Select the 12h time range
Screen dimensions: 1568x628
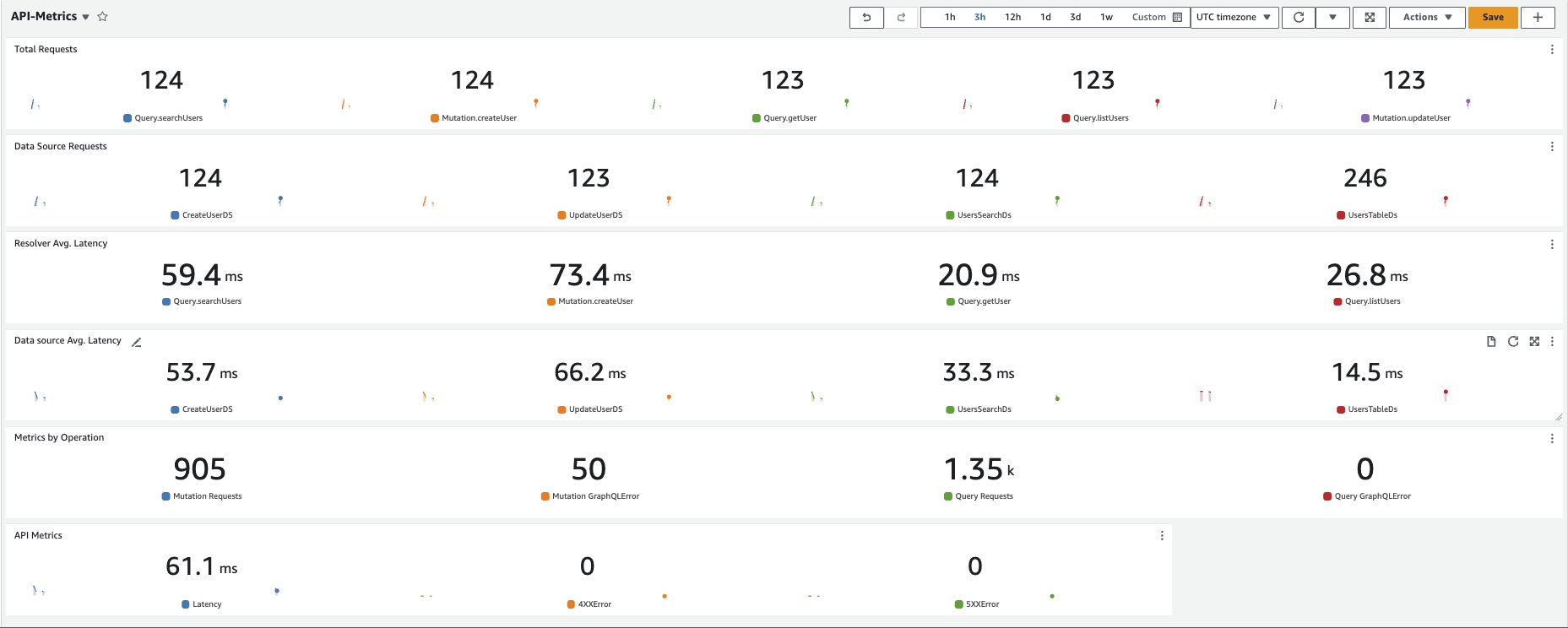tap(1012, 18)
